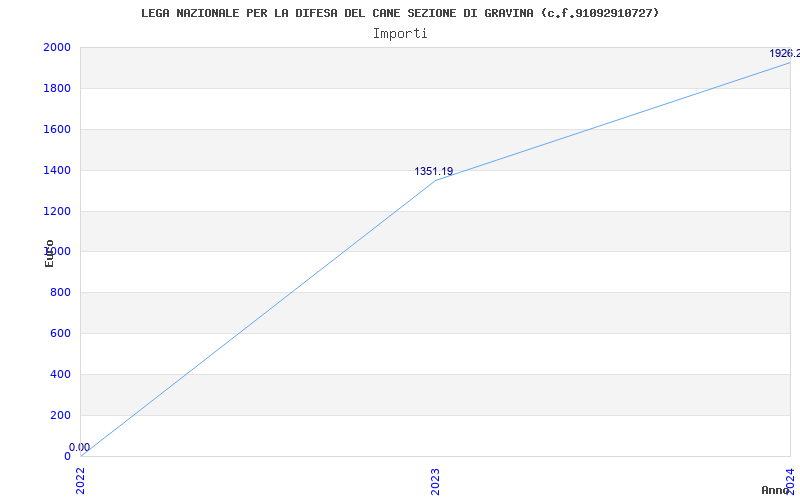
Task: Click the 1800 value on the y-axis
Action: click(x=57, y=89)
